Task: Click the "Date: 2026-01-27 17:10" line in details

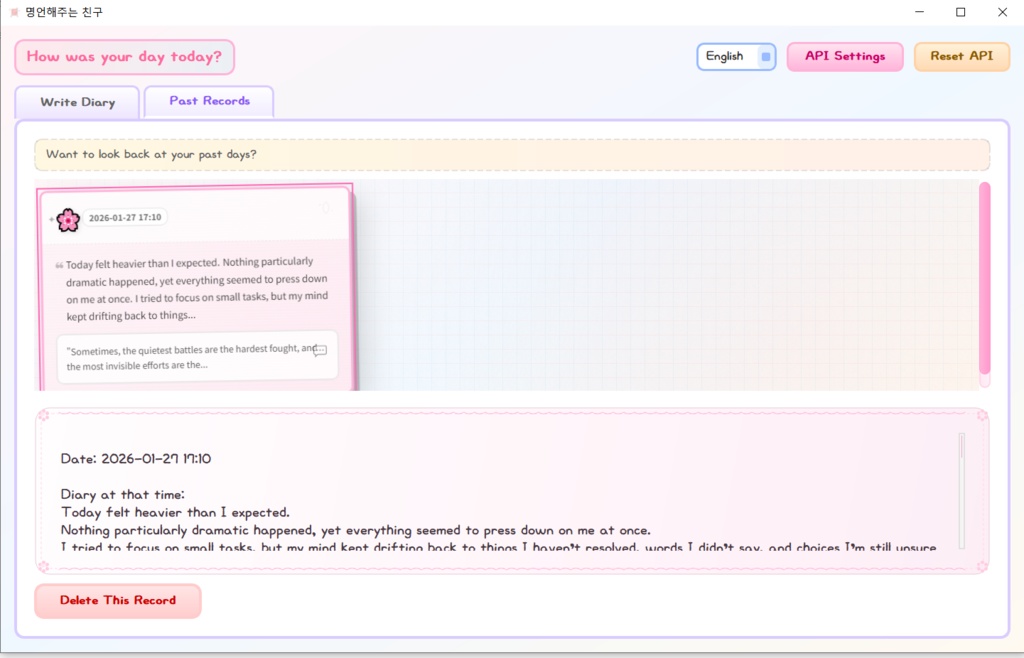Action: coord(136,459)
